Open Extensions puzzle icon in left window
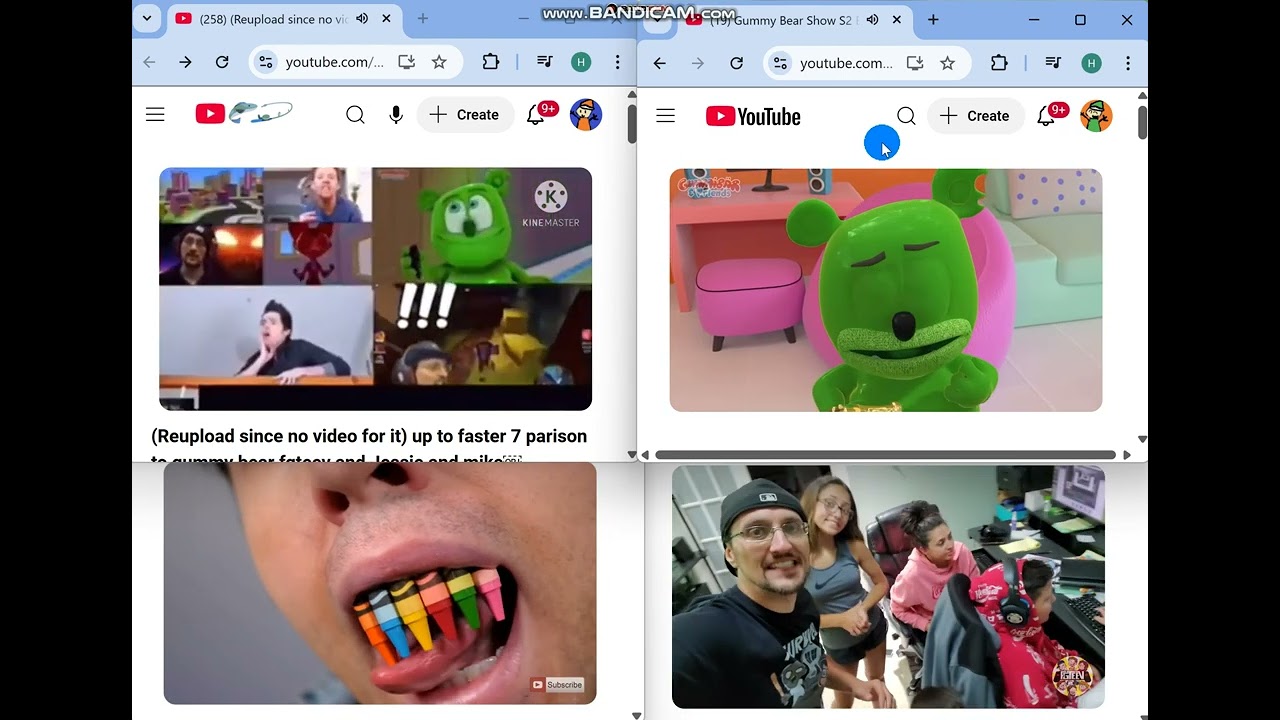 pyautogui.click(x=490, y=62)
